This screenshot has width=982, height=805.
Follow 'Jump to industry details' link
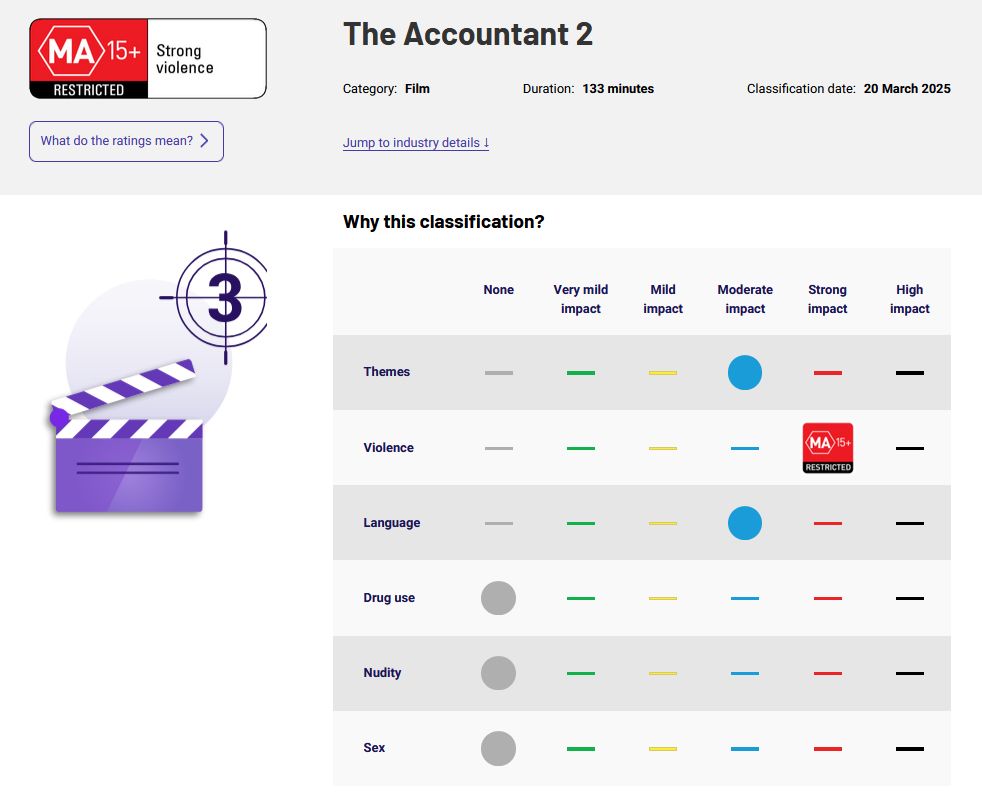click(416, 143)
